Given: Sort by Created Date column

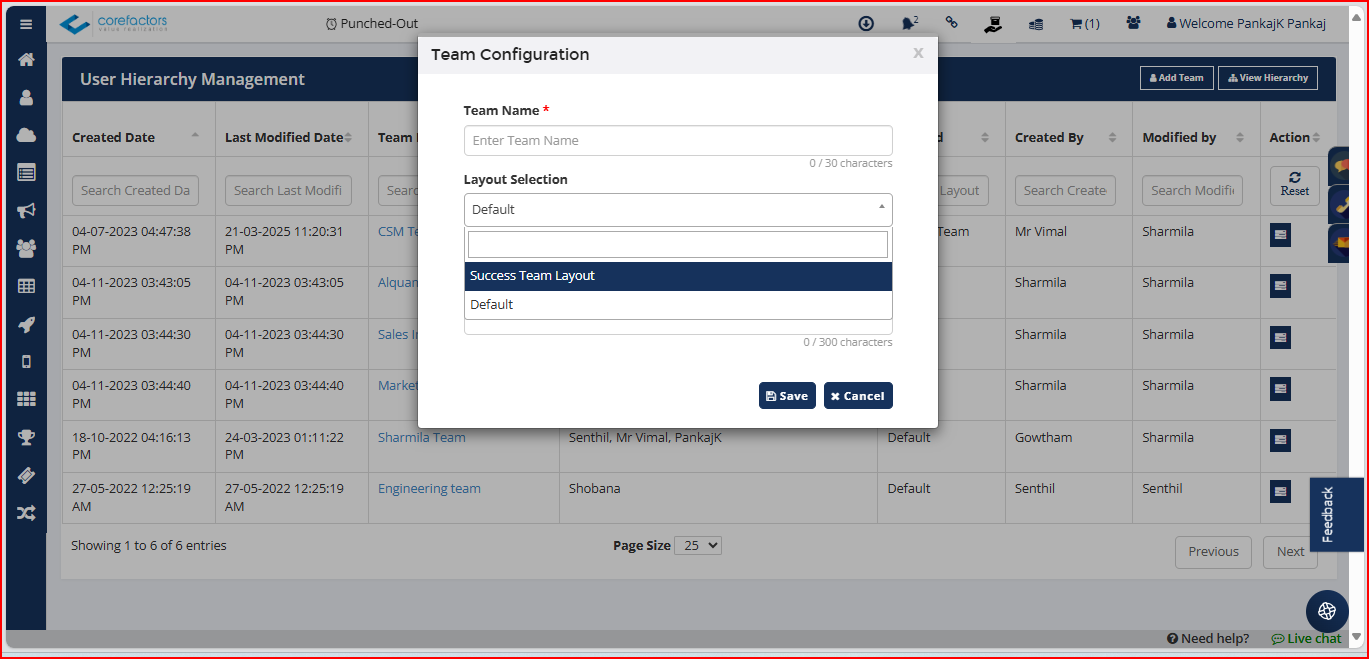Looking at the screenshot, I should (x=138, y=138).
